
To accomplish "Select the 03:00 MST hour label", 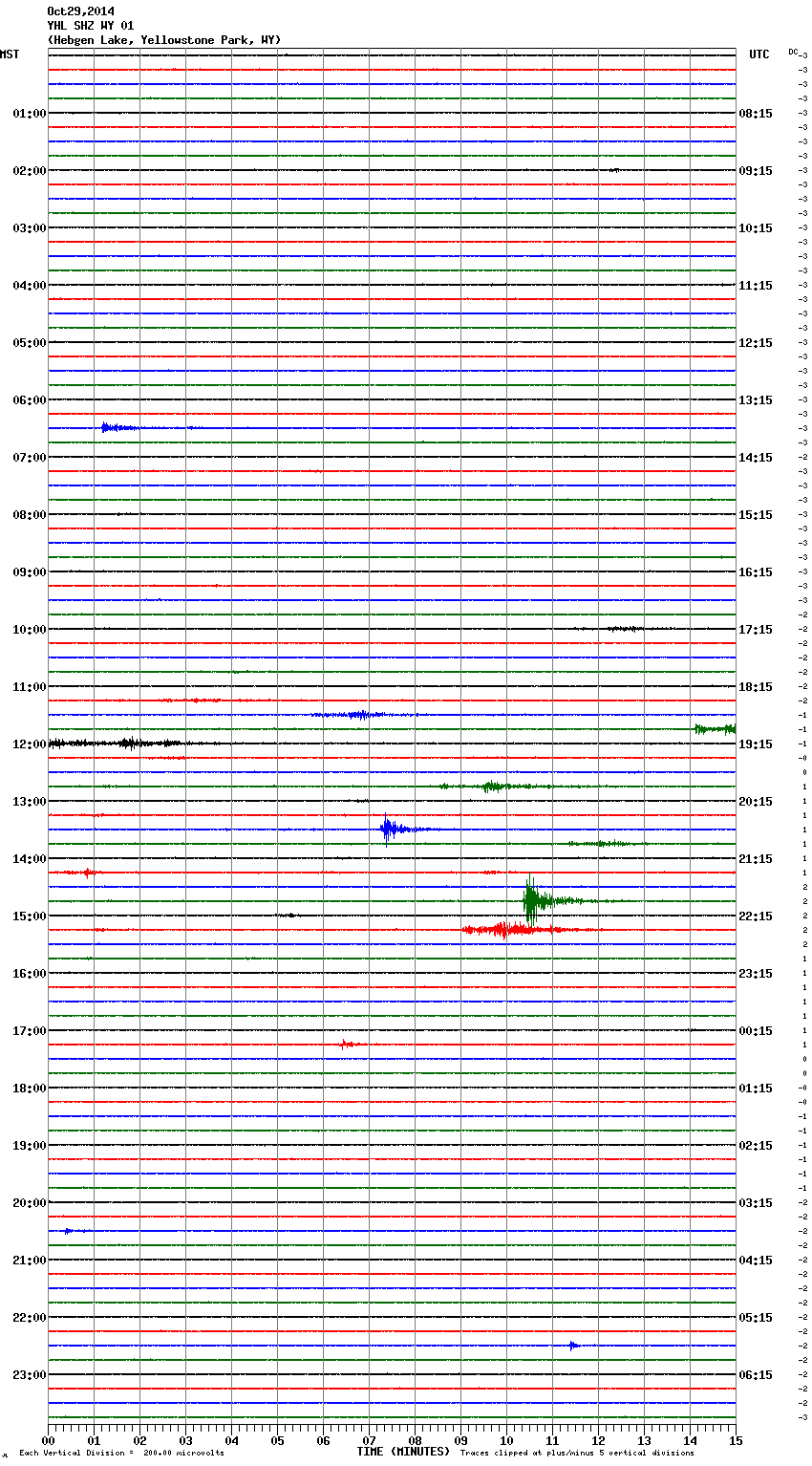I will coord(30,228).
